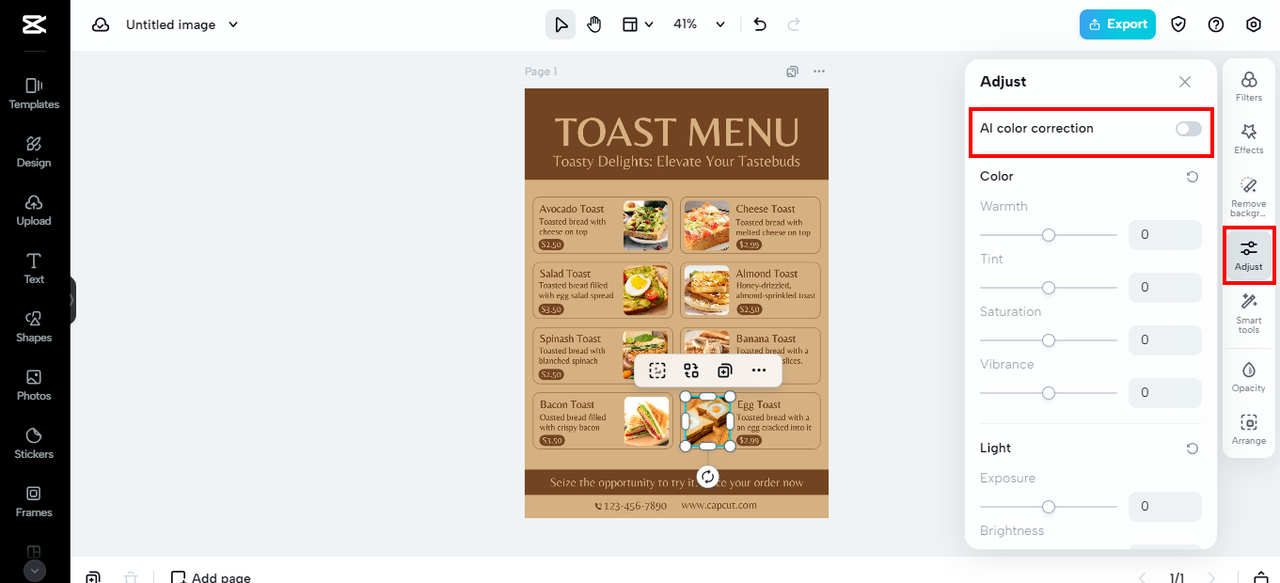Collapse the left side panel handle
The image size is (1280, 583).
(72, 300)
